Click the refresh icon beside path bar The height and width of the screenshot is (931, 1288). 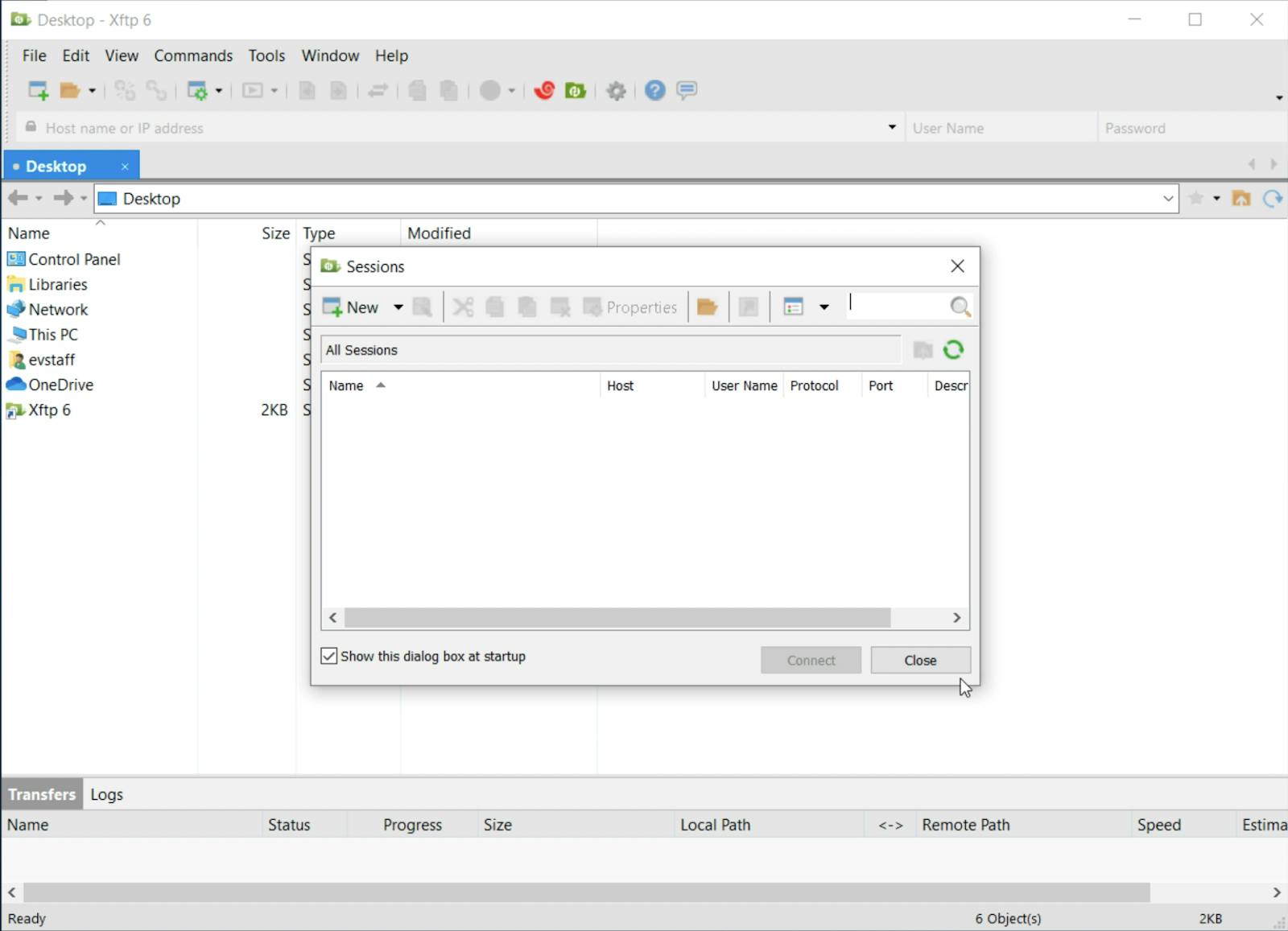point(1273,198)
